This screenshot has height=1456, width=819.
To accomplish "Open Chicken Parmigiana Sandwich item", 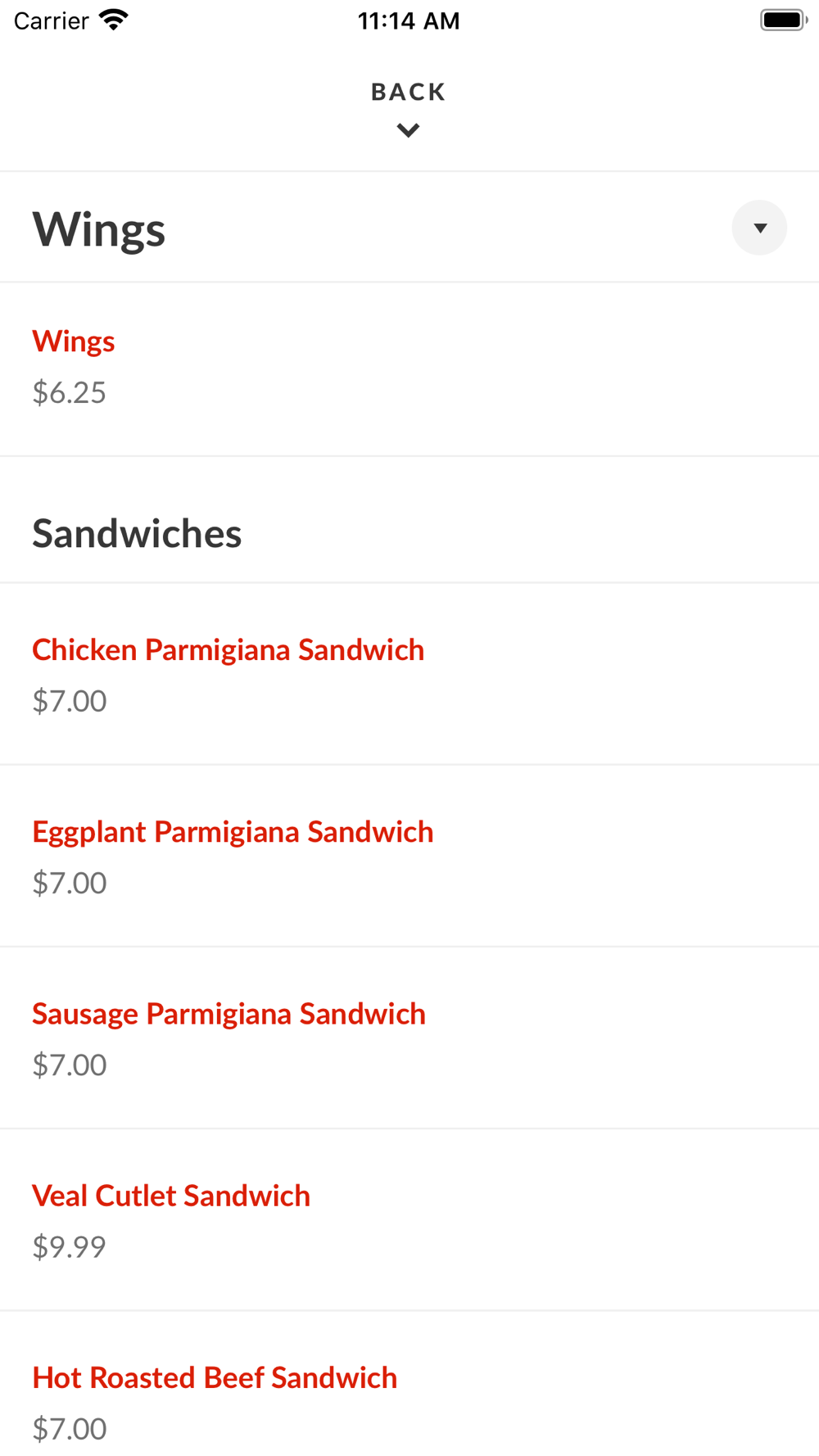I will pos(229,650).
